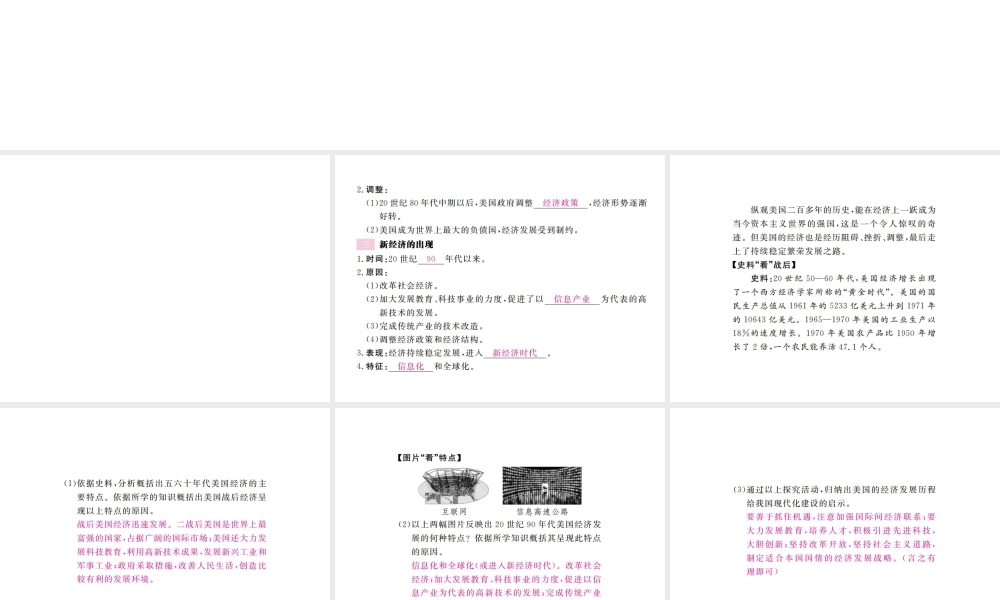Select the slide thumbnail titled 【图片"看"特点】
The width and height of the screenshot is (1000, 600).
point(500,504)
